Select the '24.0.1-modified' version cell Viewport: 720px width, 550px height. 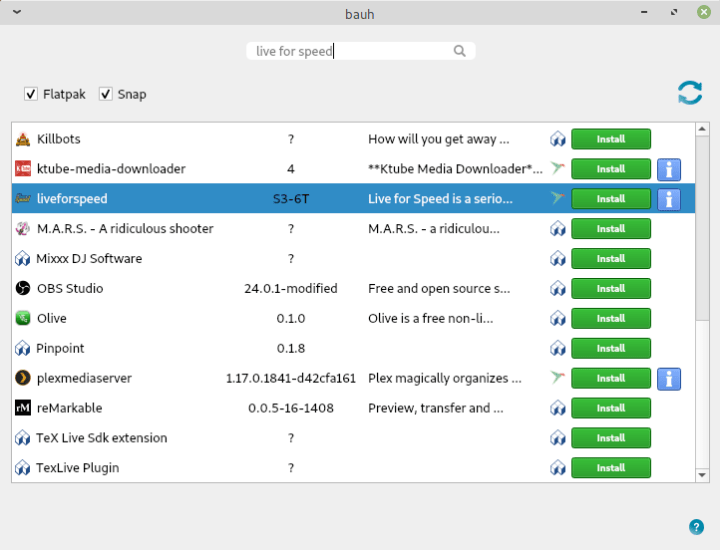(291, 288)
